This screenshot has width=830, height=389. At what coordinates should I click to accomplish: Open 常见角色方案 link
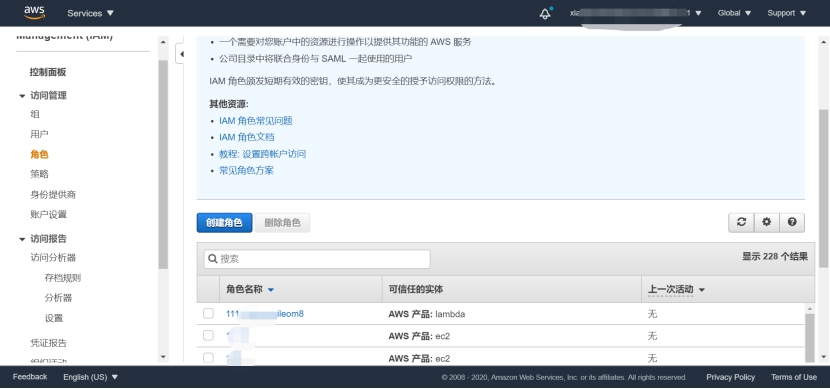coord(246,170)
